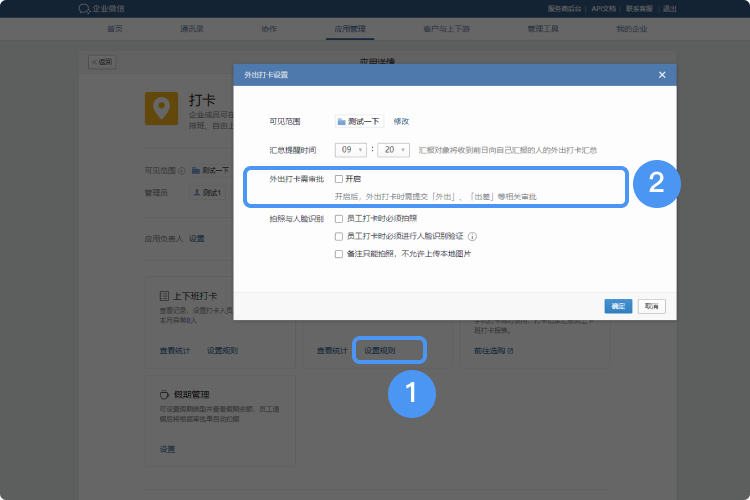Click the 假期管理 card heading
This screenshot has width=750, height=500.
(191, 395)
